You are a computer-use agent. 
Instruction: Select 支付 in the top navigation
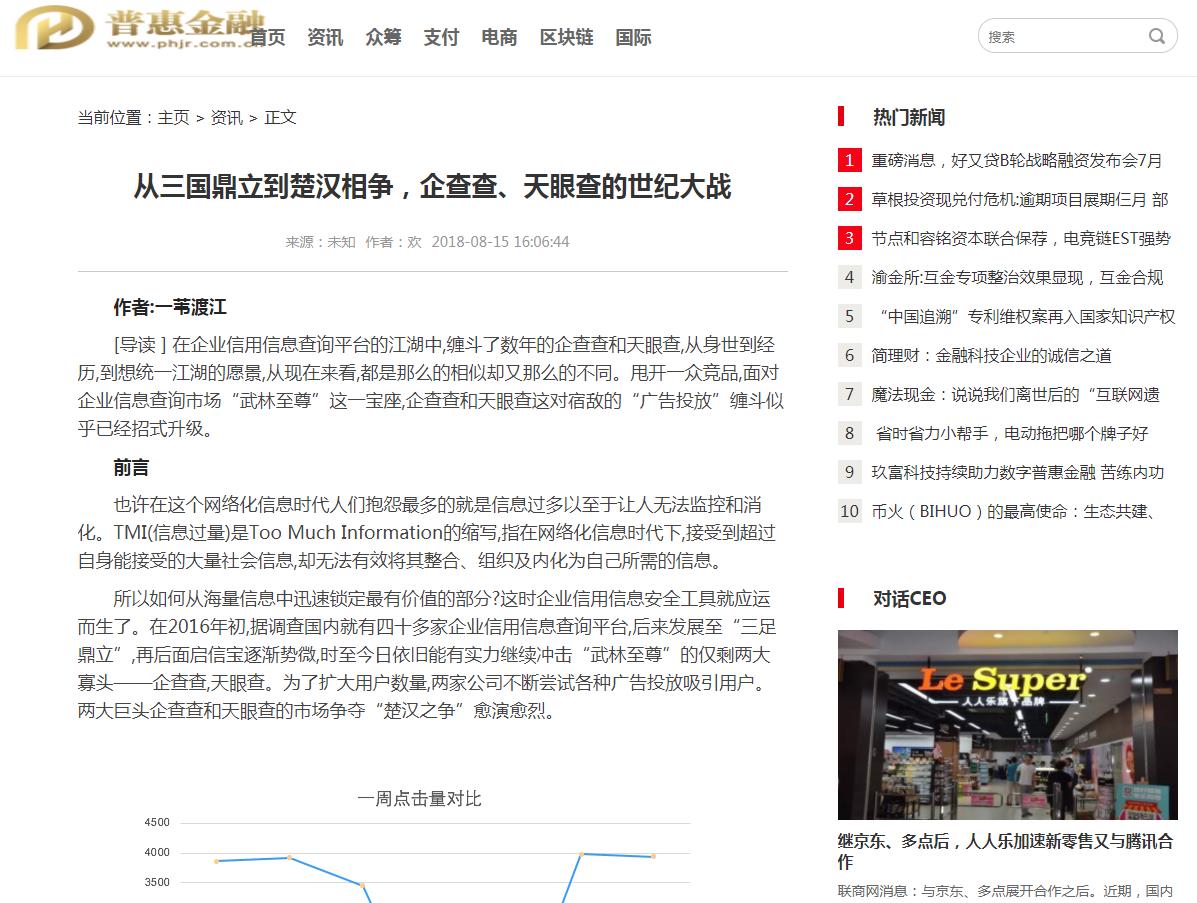point(441,37)
